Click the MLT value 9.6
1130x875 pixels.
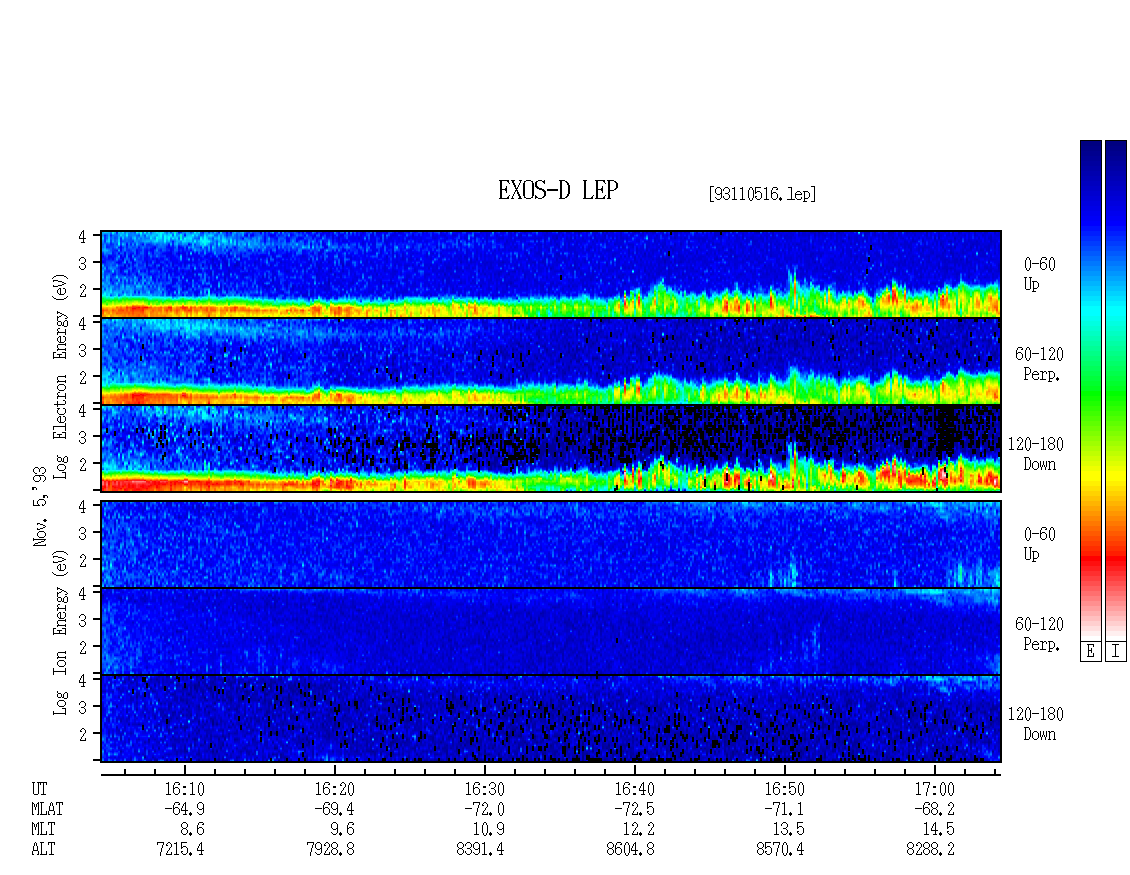342,830
